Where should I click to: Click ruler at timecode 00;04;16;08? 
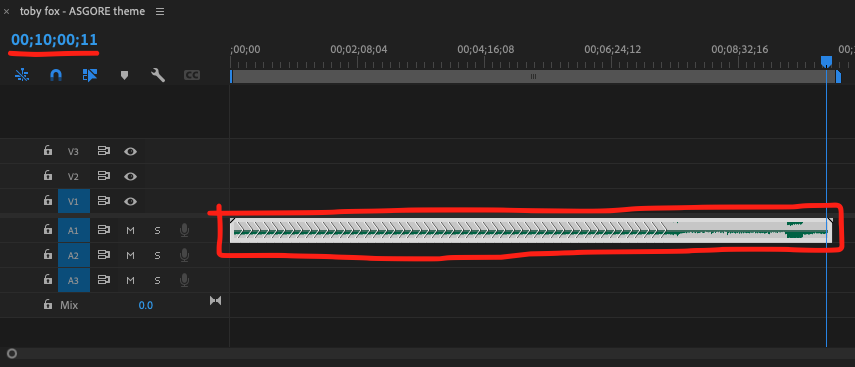coord(486,50)
